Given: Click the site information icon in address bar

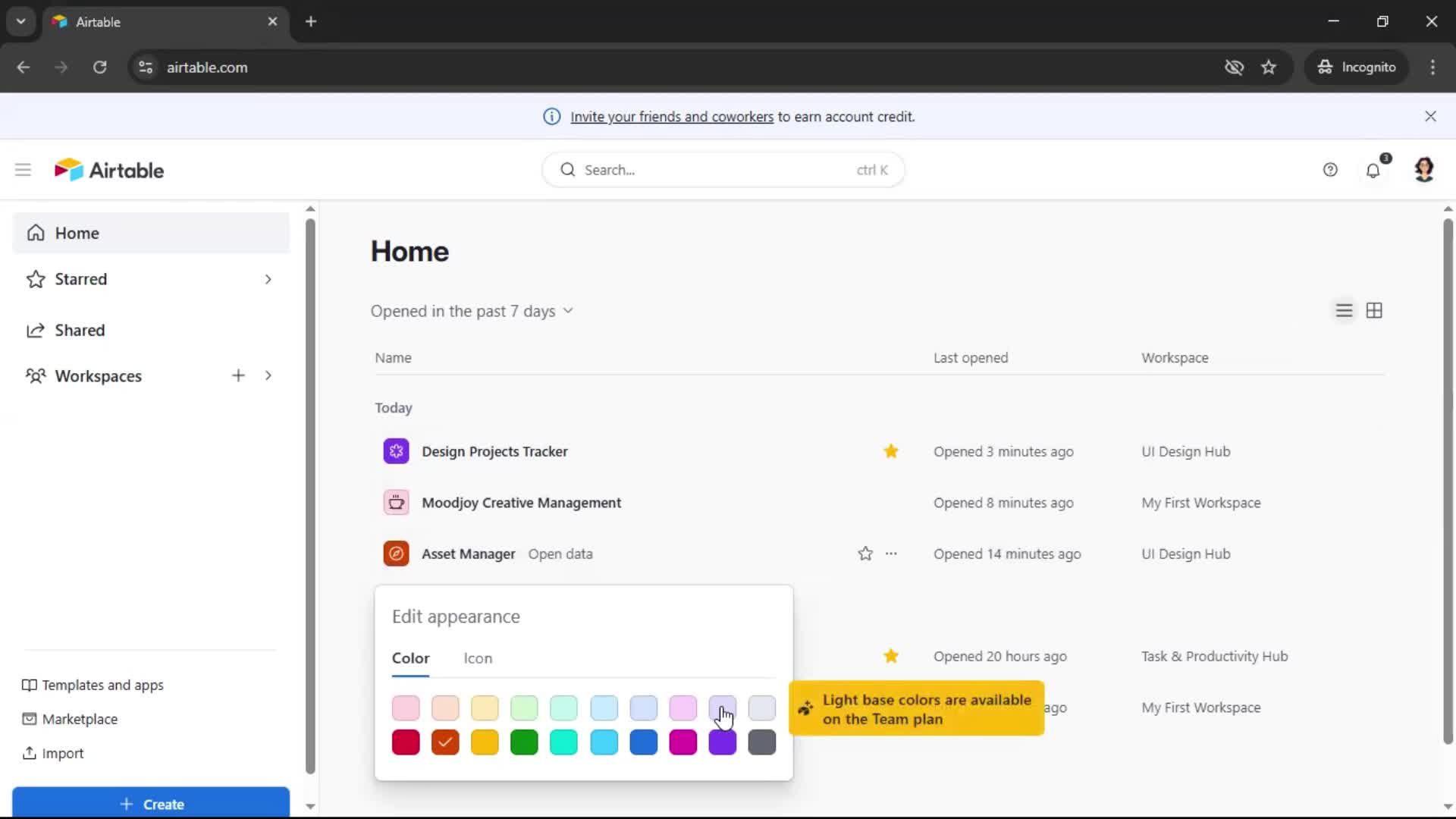Looking at the screenshot, I should click(x=146, y=67).
